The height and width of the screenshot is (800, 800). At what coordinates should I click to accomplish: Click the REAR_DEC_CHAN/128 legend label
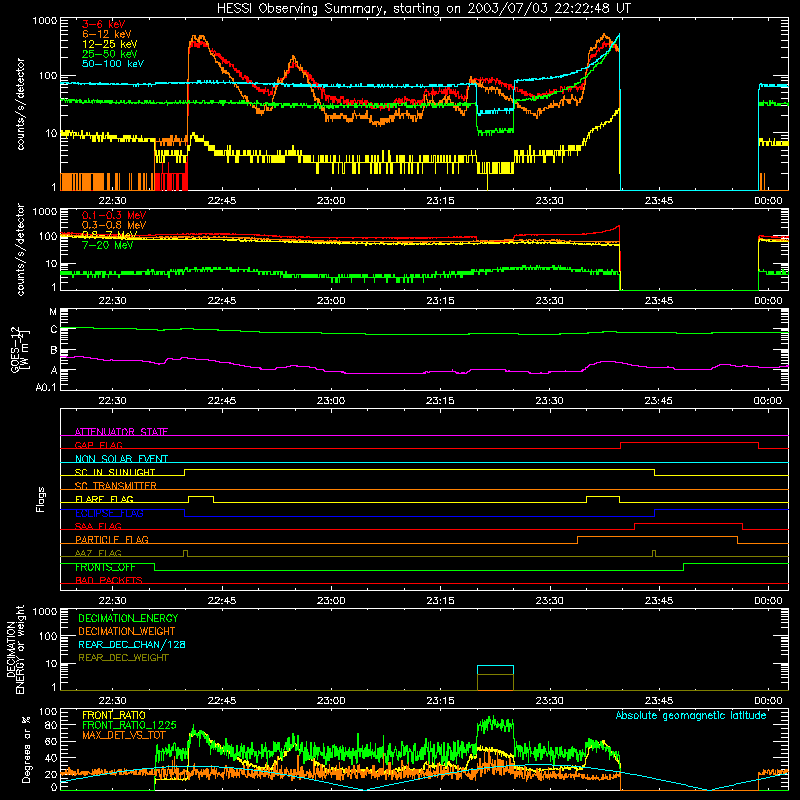[x=132, y=644]
